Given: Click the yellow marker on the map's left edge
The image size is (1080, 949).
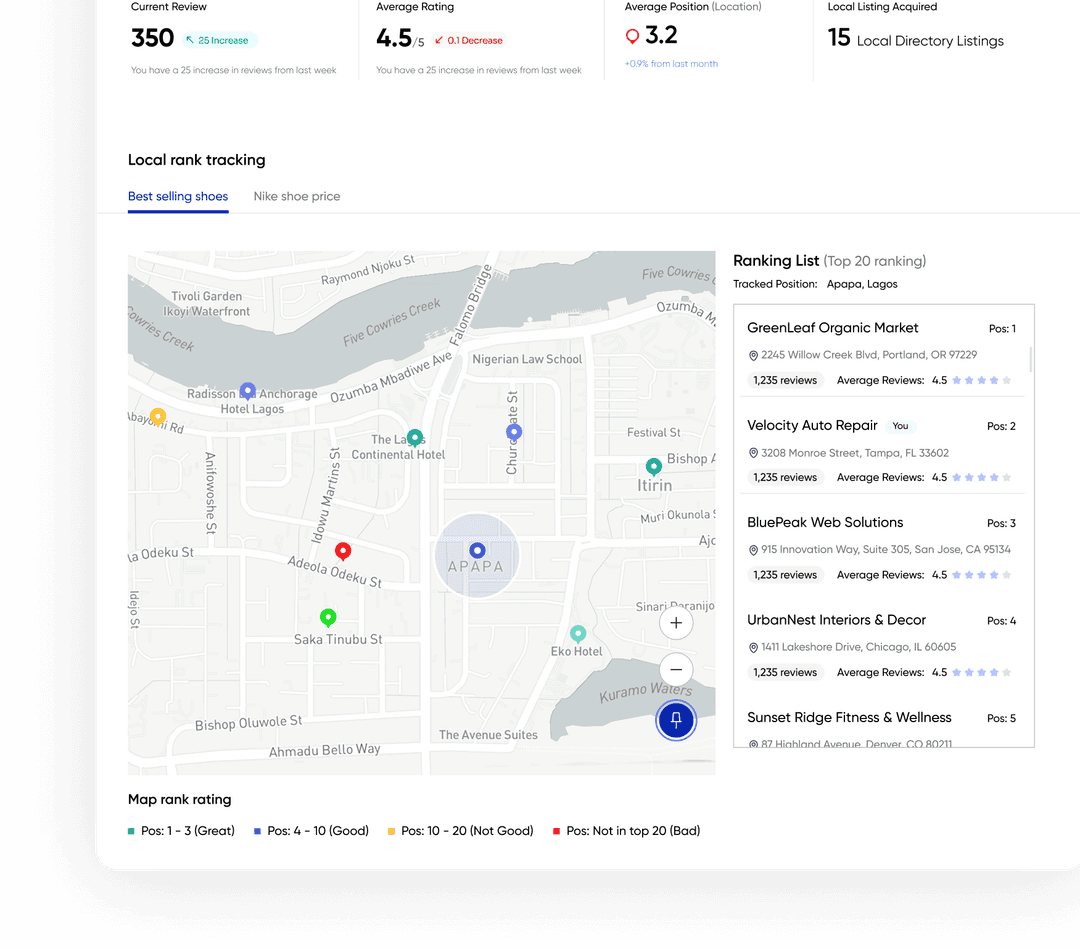Looking at the screenshot, I should pyautogui.click(x=157, y=415).
